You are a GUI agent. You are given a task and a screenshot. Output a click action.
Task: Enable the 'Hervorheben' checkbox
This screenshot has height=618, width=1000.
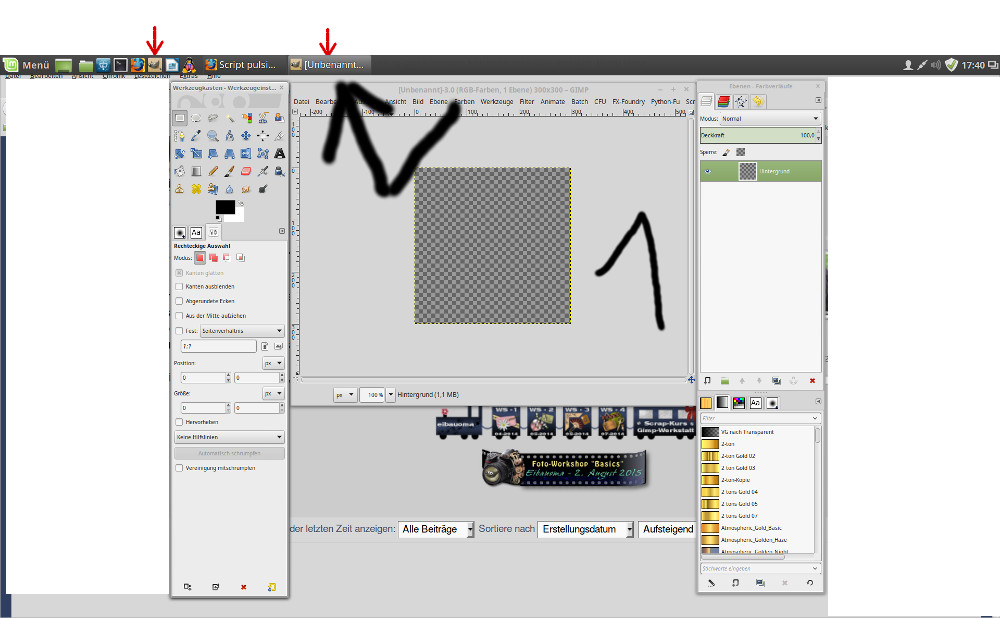point(179,422)
